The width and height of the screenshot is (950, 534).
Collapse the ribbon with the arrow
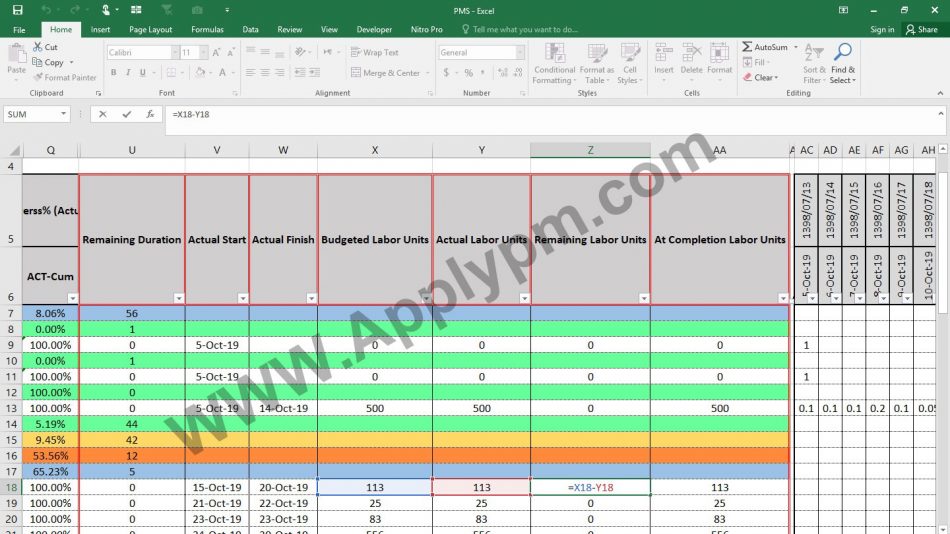pyautogui.click(x=940, y=93)
